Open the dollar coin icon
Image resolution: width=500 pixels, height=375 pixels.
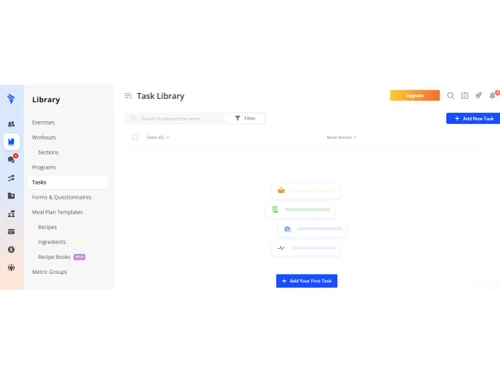tap(11, 250)
